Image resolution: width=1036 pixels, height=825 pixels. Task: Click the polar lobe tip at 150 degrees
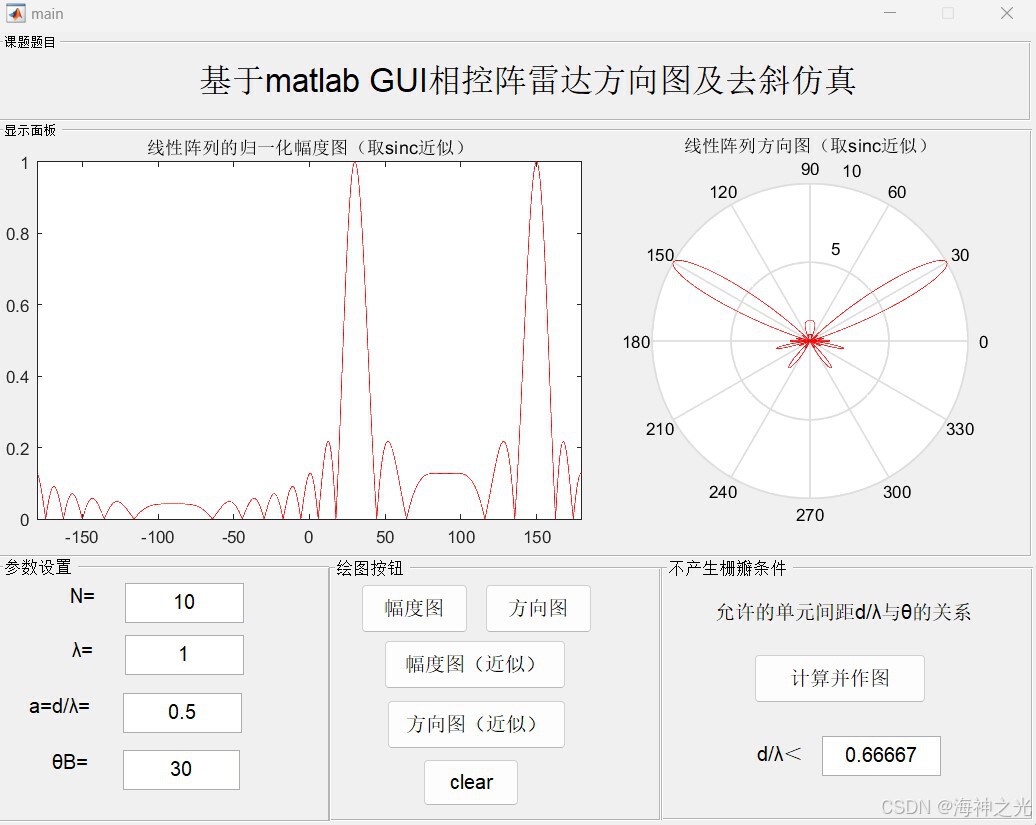[x=675, y=264]
